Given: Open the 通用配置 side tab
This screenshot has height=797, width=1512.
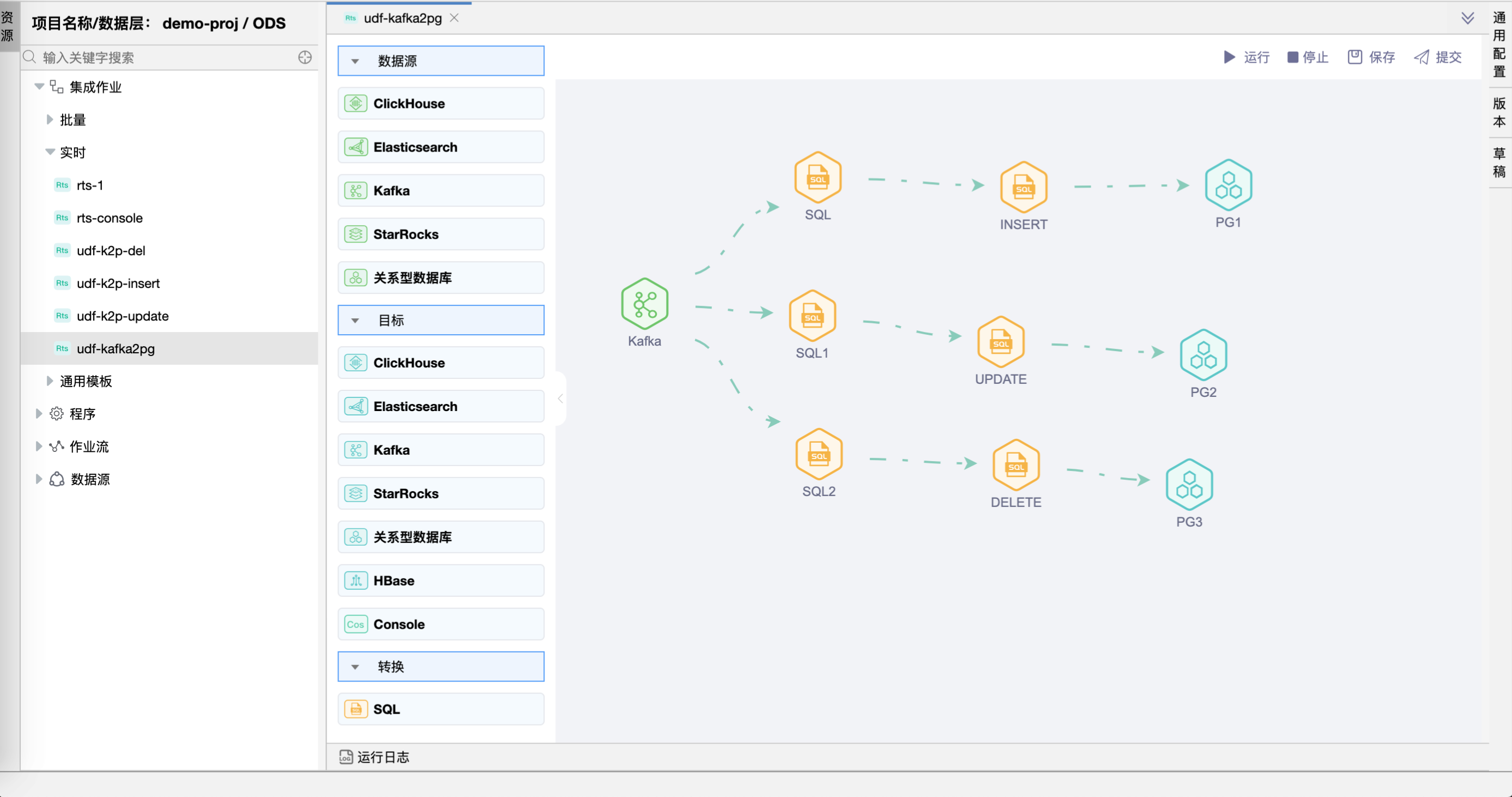Looking at the screenshot, I should tap(1498, 45).
